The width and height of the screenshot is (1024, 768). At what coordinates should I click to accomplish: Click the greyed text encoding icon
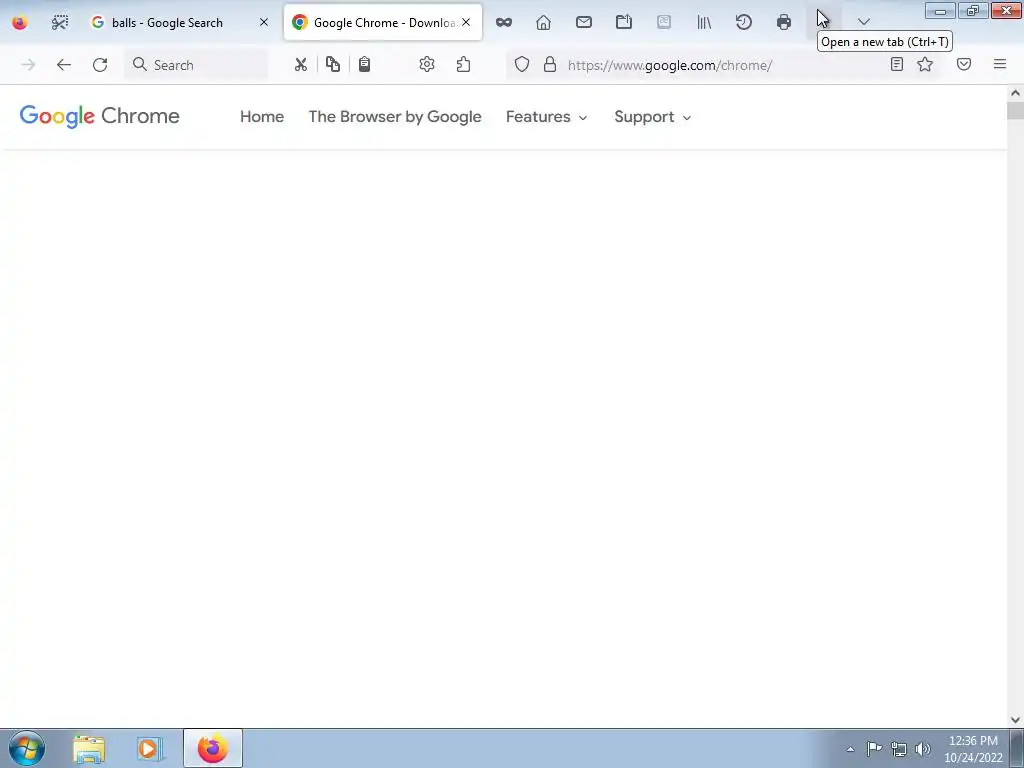(x=664, y=22)
